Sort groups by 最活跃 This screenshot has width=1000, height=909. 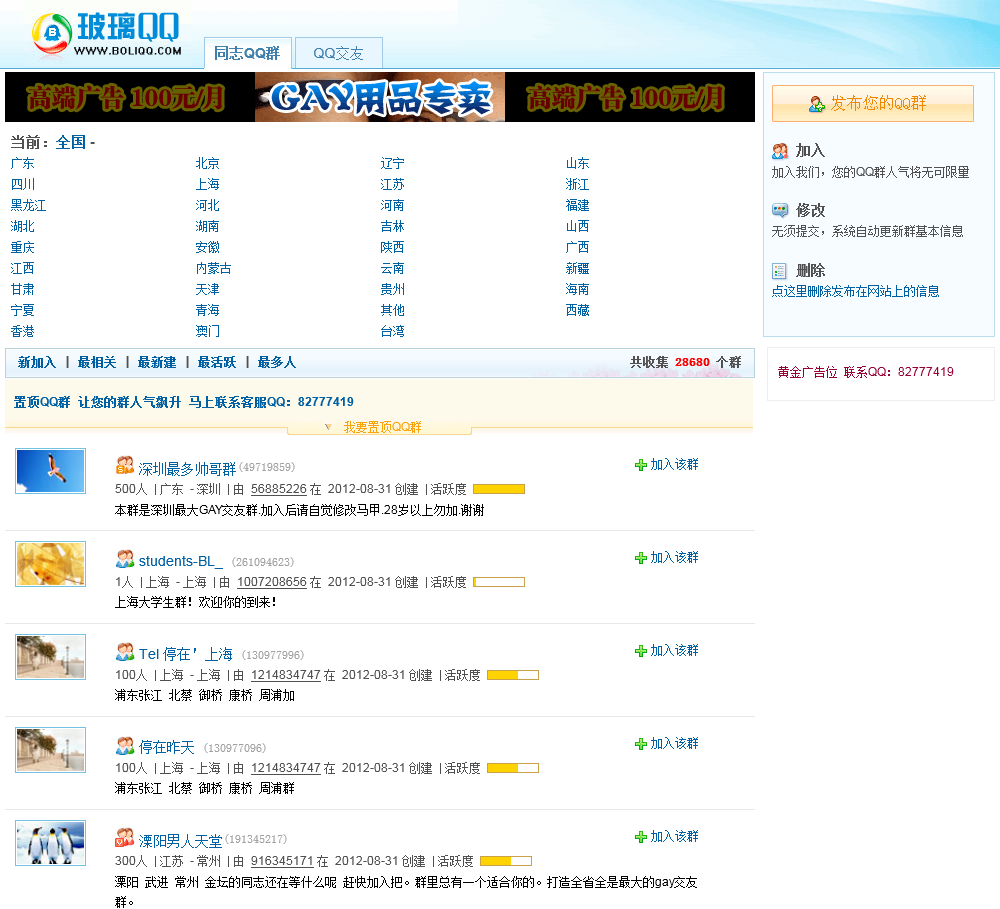click(217, 362)
